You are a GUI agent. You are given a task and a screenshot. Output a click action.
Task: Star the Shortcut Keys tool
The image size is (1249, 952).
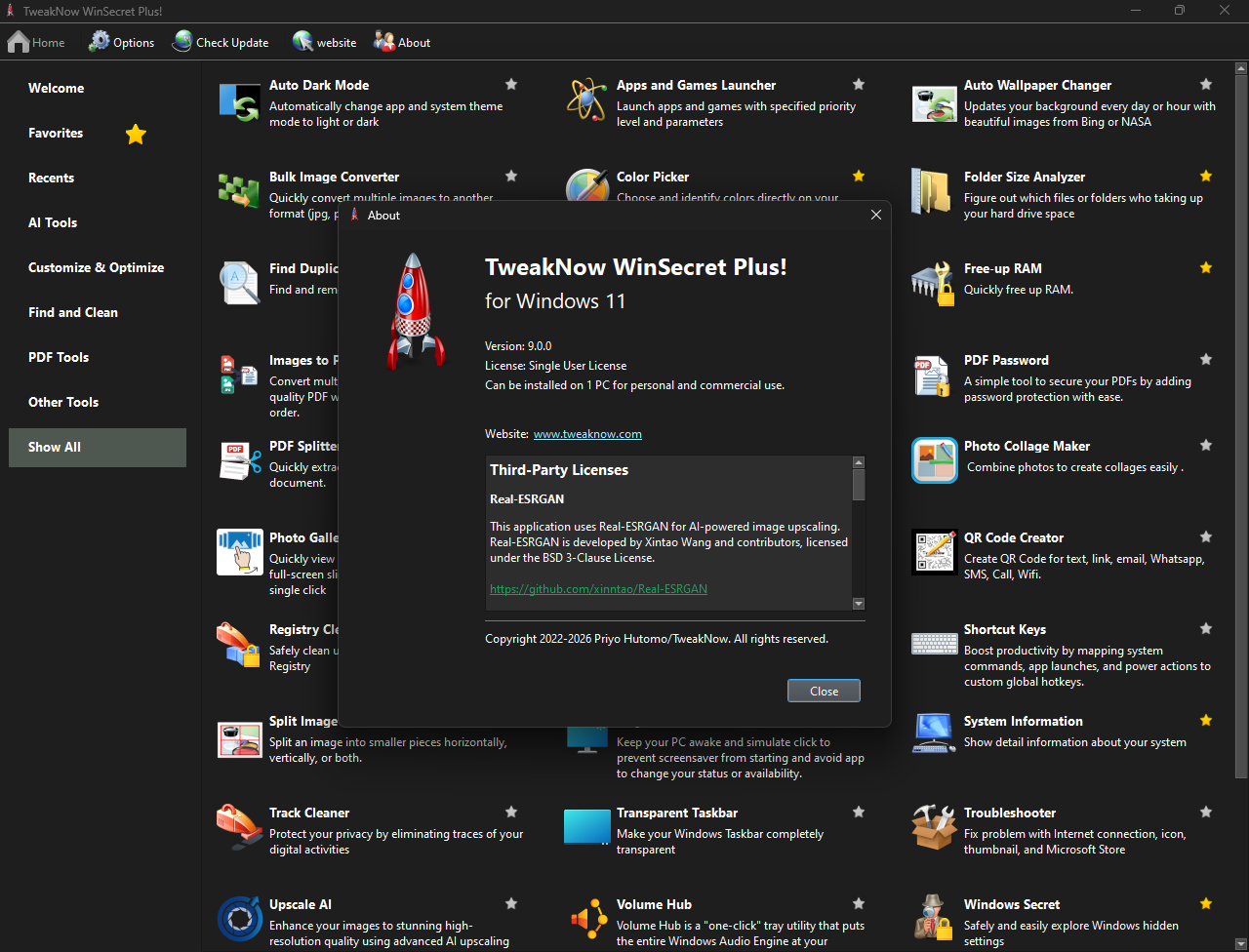[1206, 628]
